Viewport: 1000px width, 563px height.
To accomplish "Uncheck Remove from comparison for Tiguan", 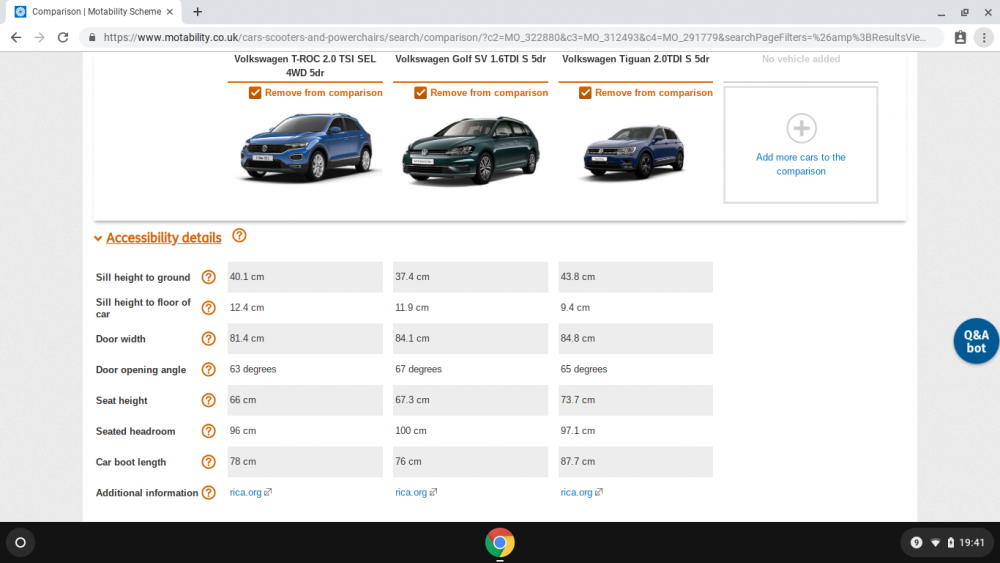I will (x=585, y=93).
